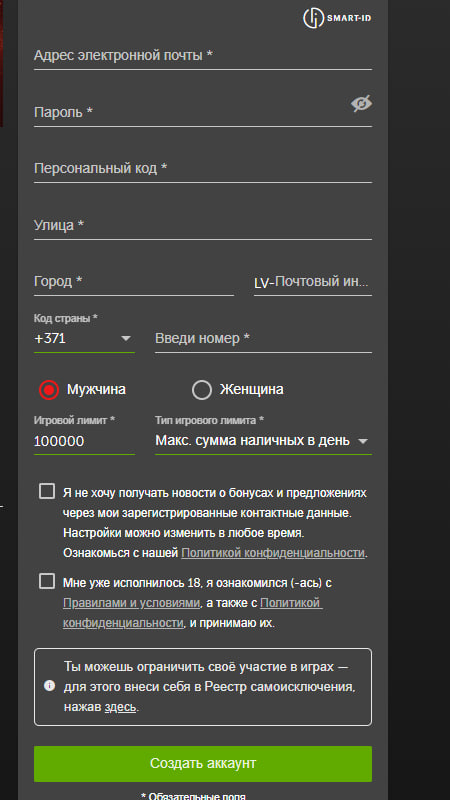The height and width of the screenshot is (800, 450).
Task: Select the Мужчина radio button
Action: point(49,390)
